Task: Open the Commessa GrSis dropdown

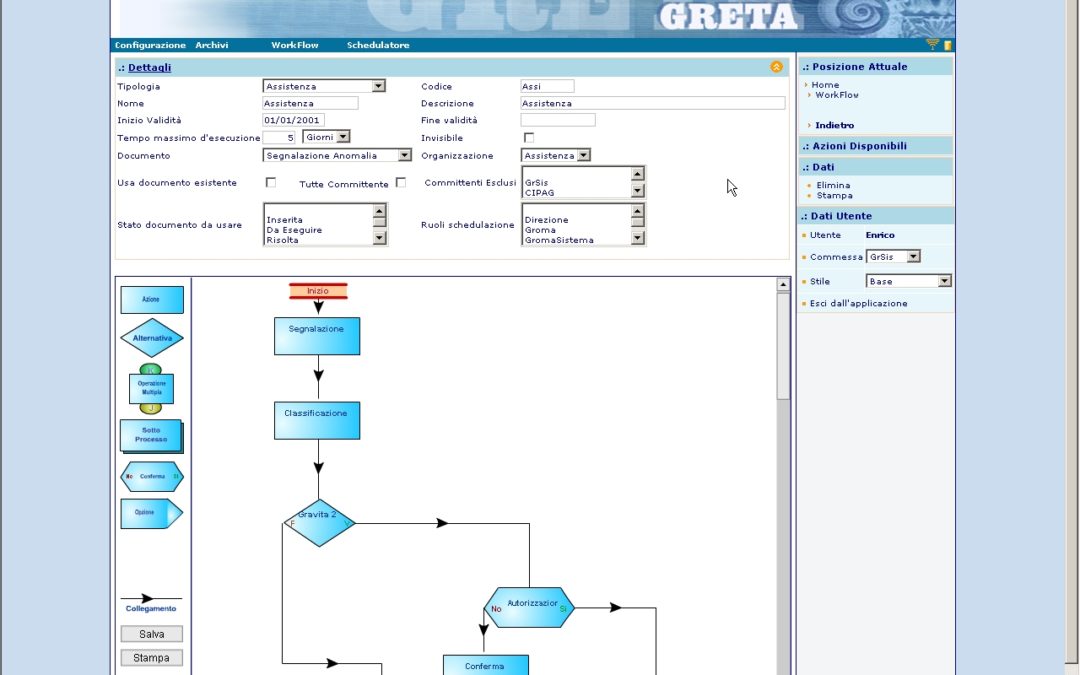Action: click(893, 257)
